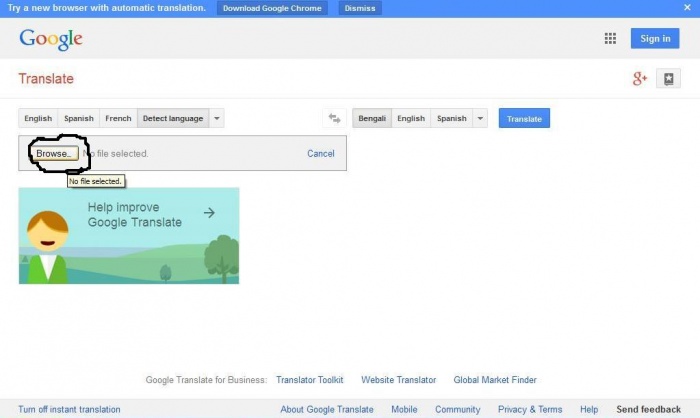Swap source and target languages
700x418 pixels.
pos(334,118)
